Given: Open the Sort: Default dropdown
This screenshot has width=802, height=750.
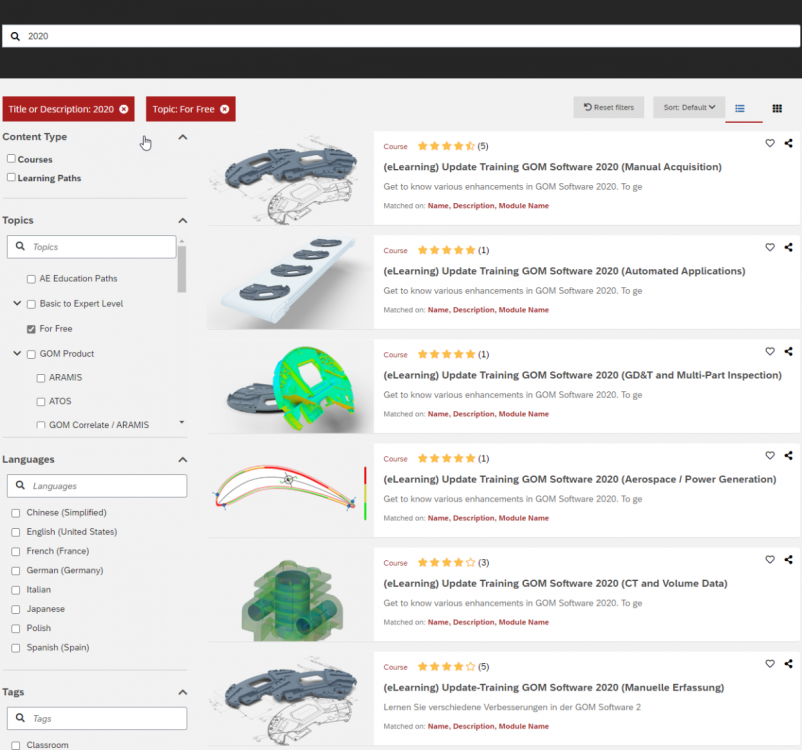Looking at the screenshot, I should click(x=689, y=108).
